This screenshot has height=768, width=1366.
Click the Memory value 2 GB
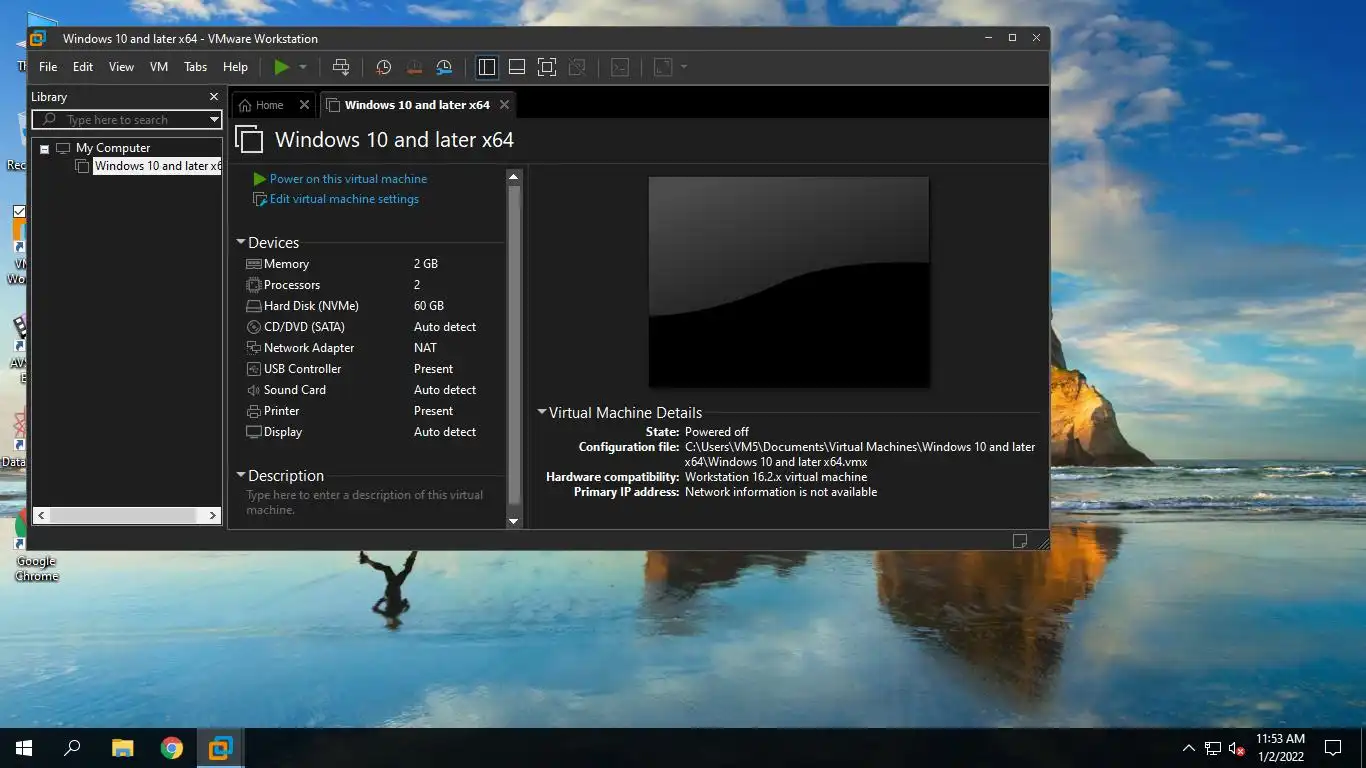coord(426,264)
